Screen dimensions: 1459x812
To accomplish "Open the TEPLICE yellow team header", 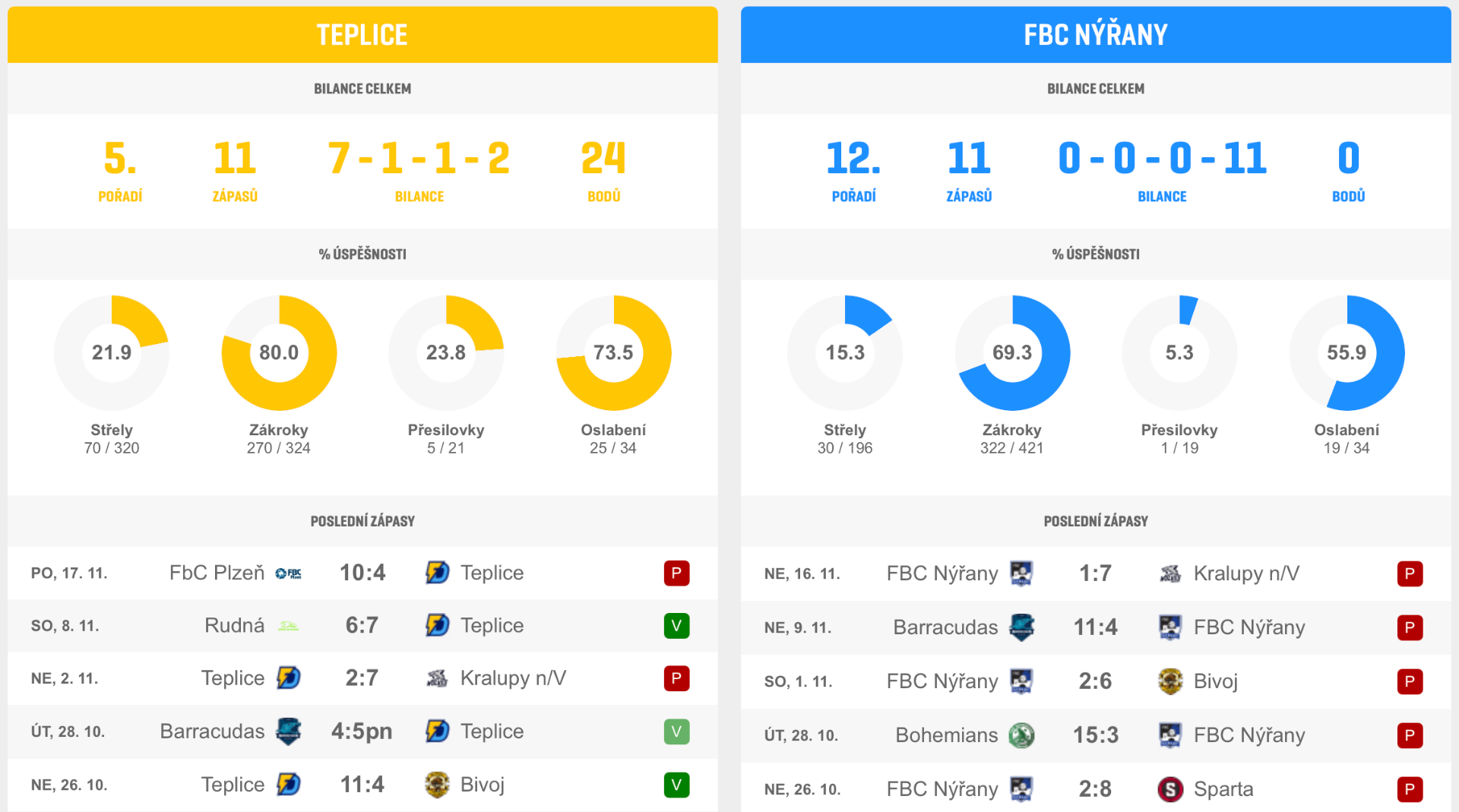I will (x=362, y=35).
